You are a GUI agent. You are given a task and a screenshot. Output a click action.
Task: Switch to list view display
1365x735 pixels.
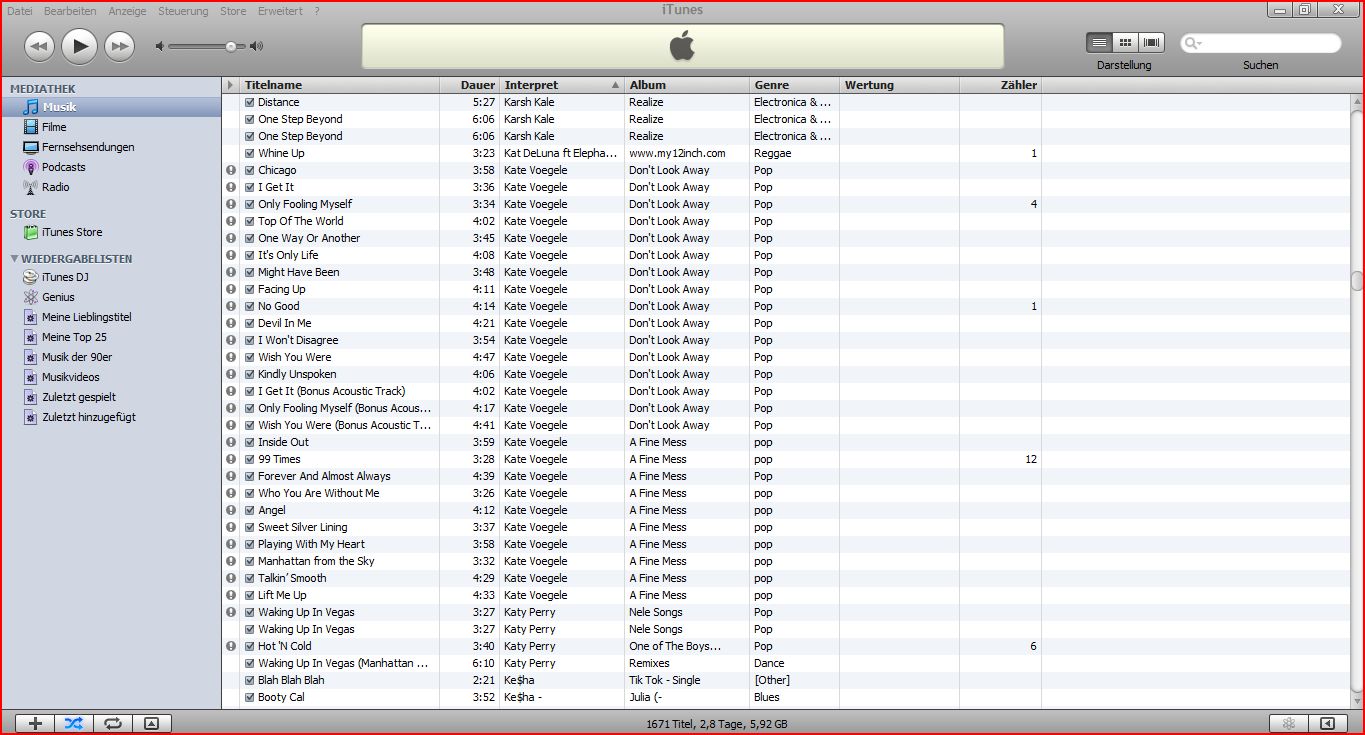click(x=1099, y=43)
